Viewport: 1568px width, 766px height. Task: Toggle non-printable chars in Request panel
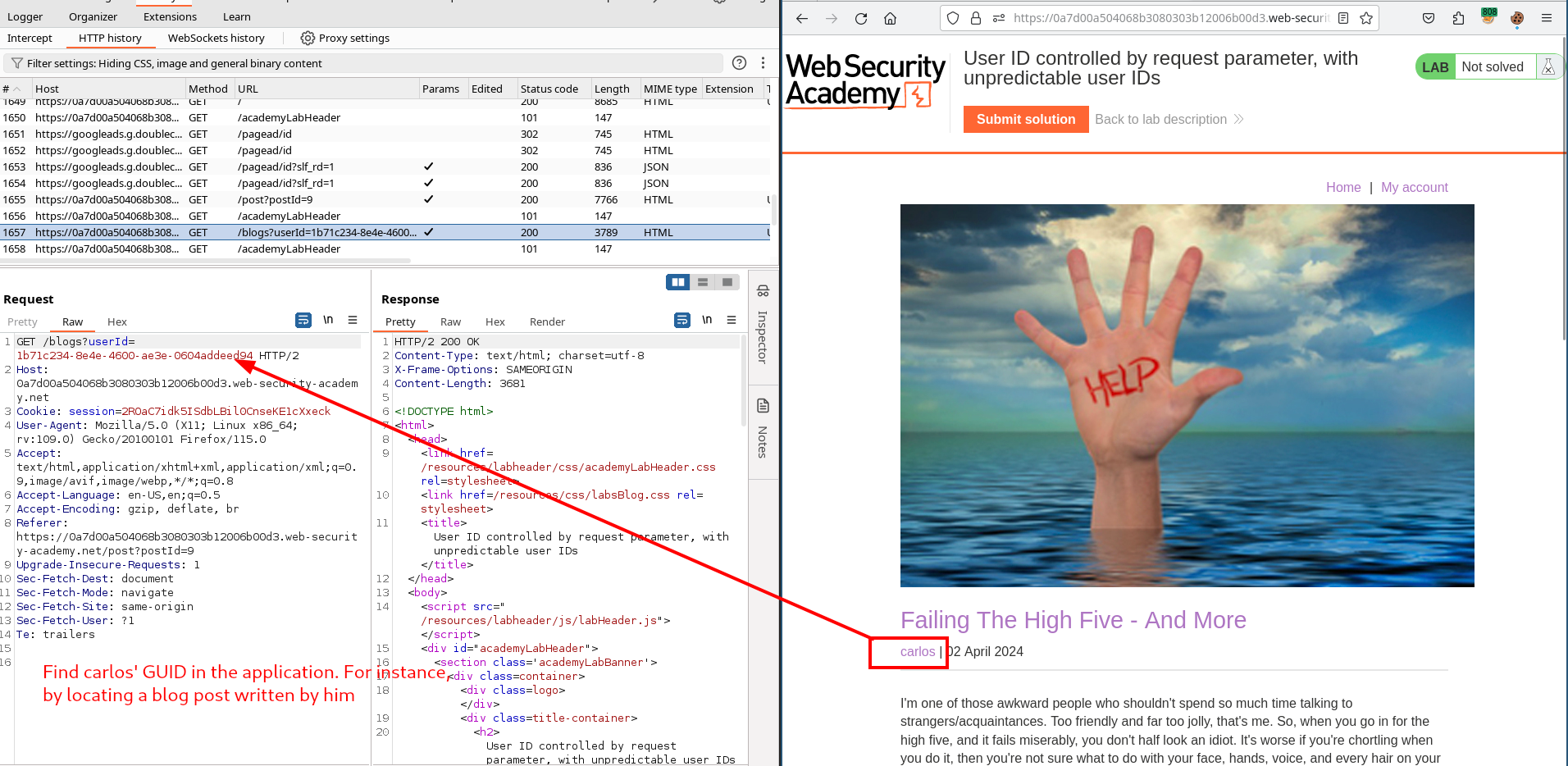pos(328,320)
